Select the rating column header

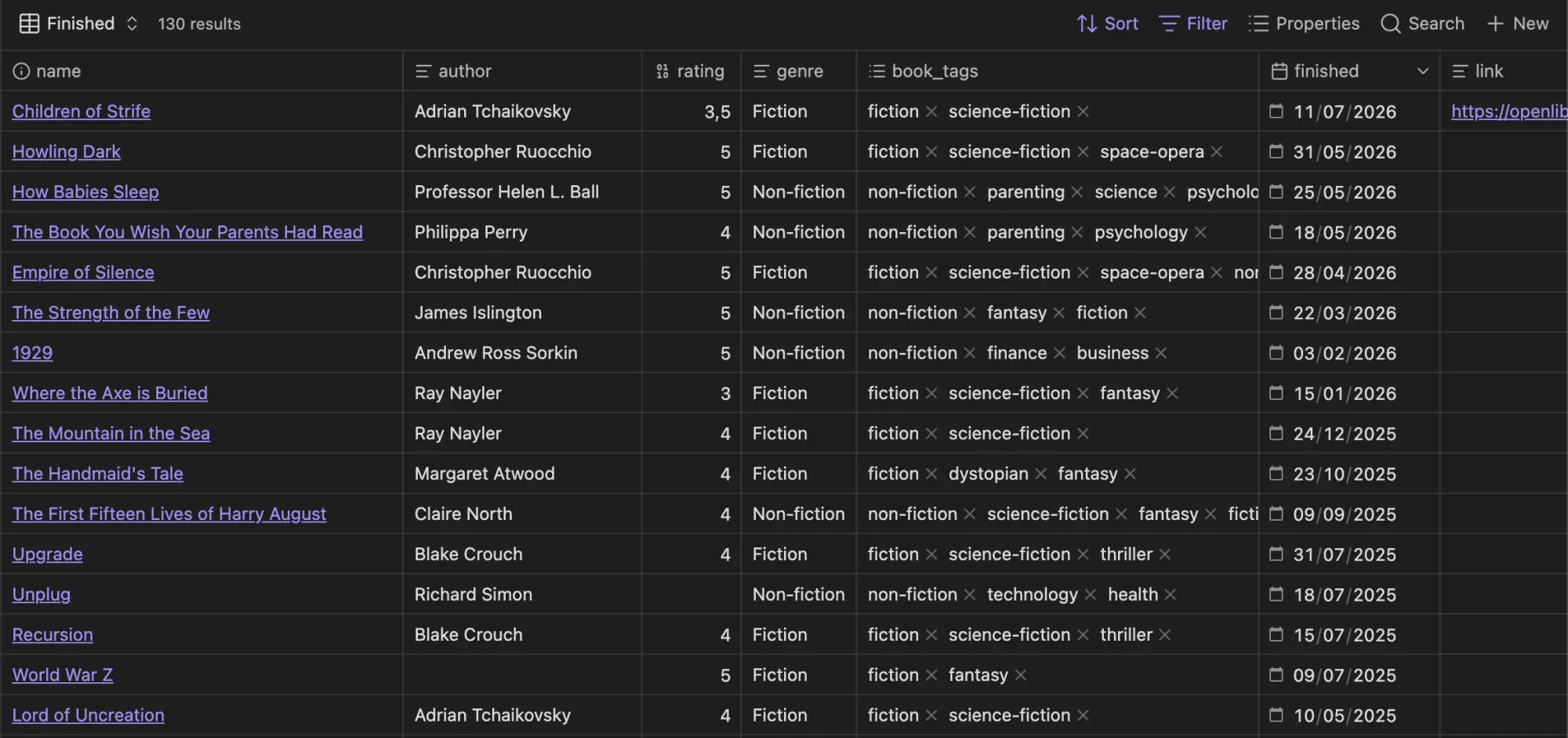click(x=691, y=71)
